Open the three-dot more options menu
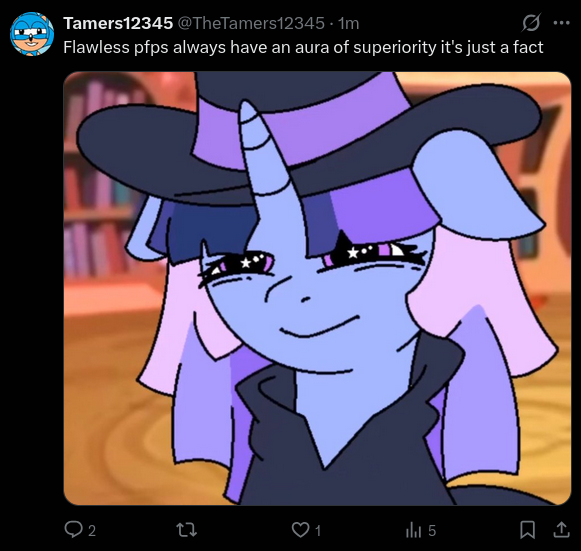This screenshot has width=581, height=551. pyautogui.click(x=561, y=23)
